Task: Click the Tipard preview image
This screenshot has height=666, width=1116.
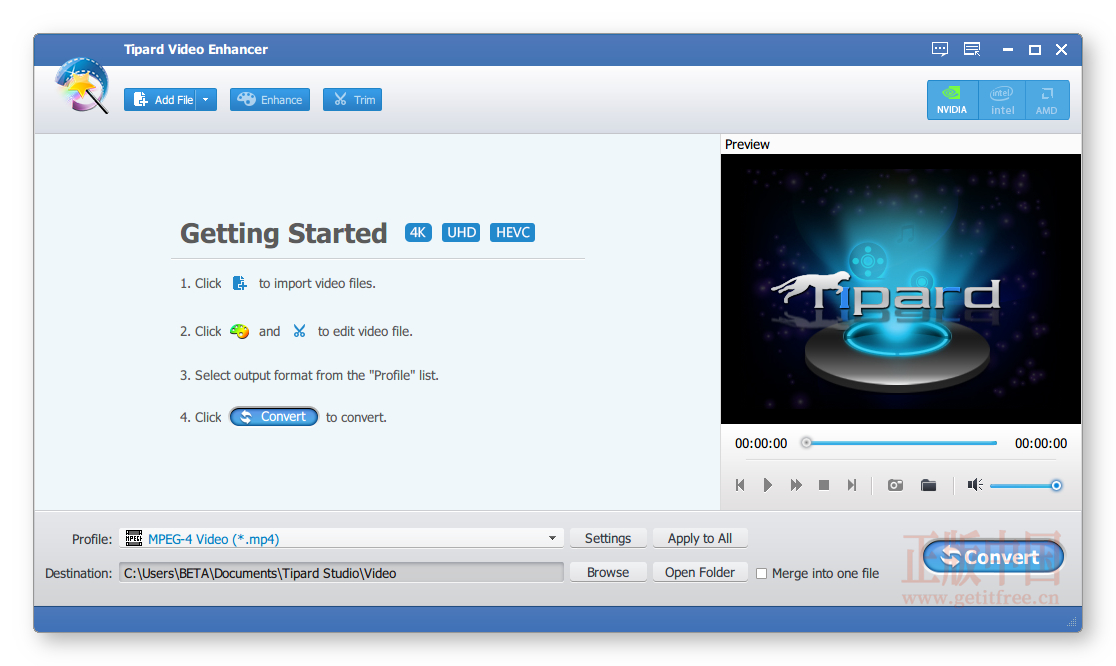Action: click(900, 289)
